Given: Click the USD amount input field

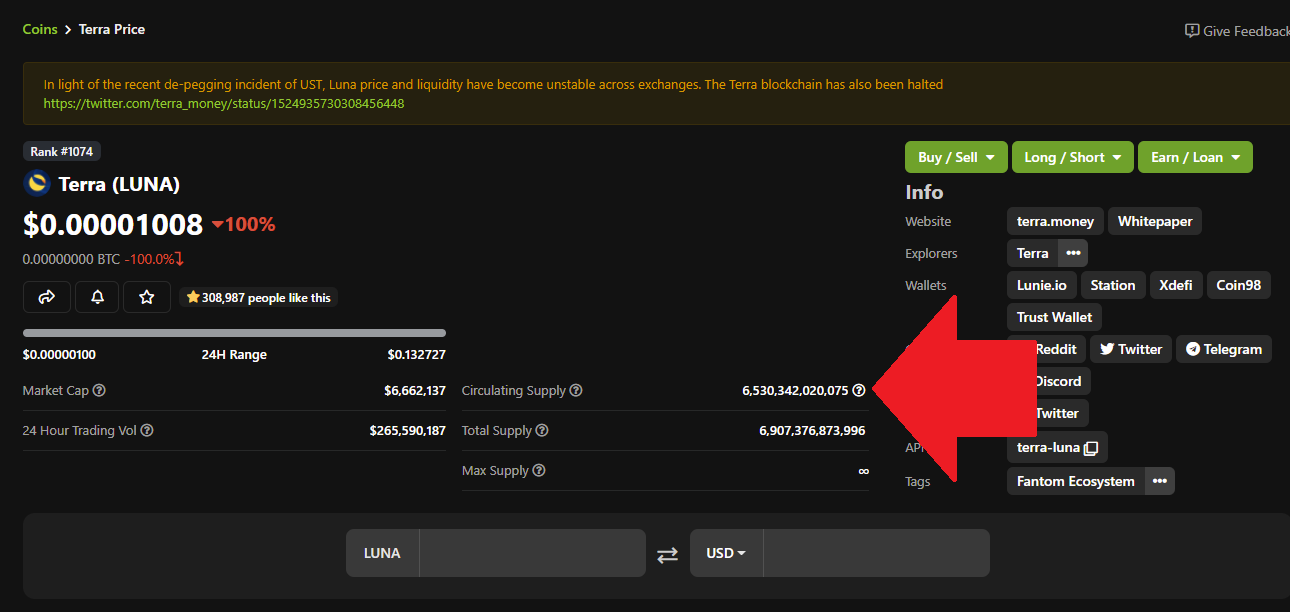Looking at the screenshot, I should [876, 553].
